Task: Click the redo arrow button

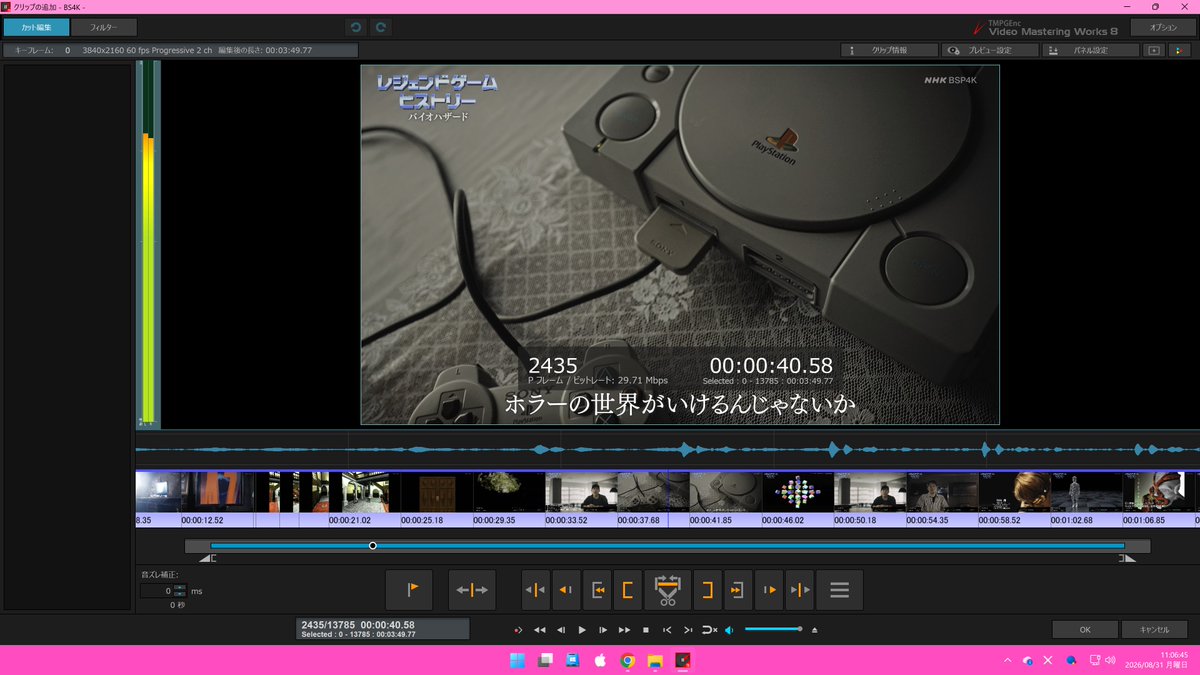Action: click(x=381, y=28)
